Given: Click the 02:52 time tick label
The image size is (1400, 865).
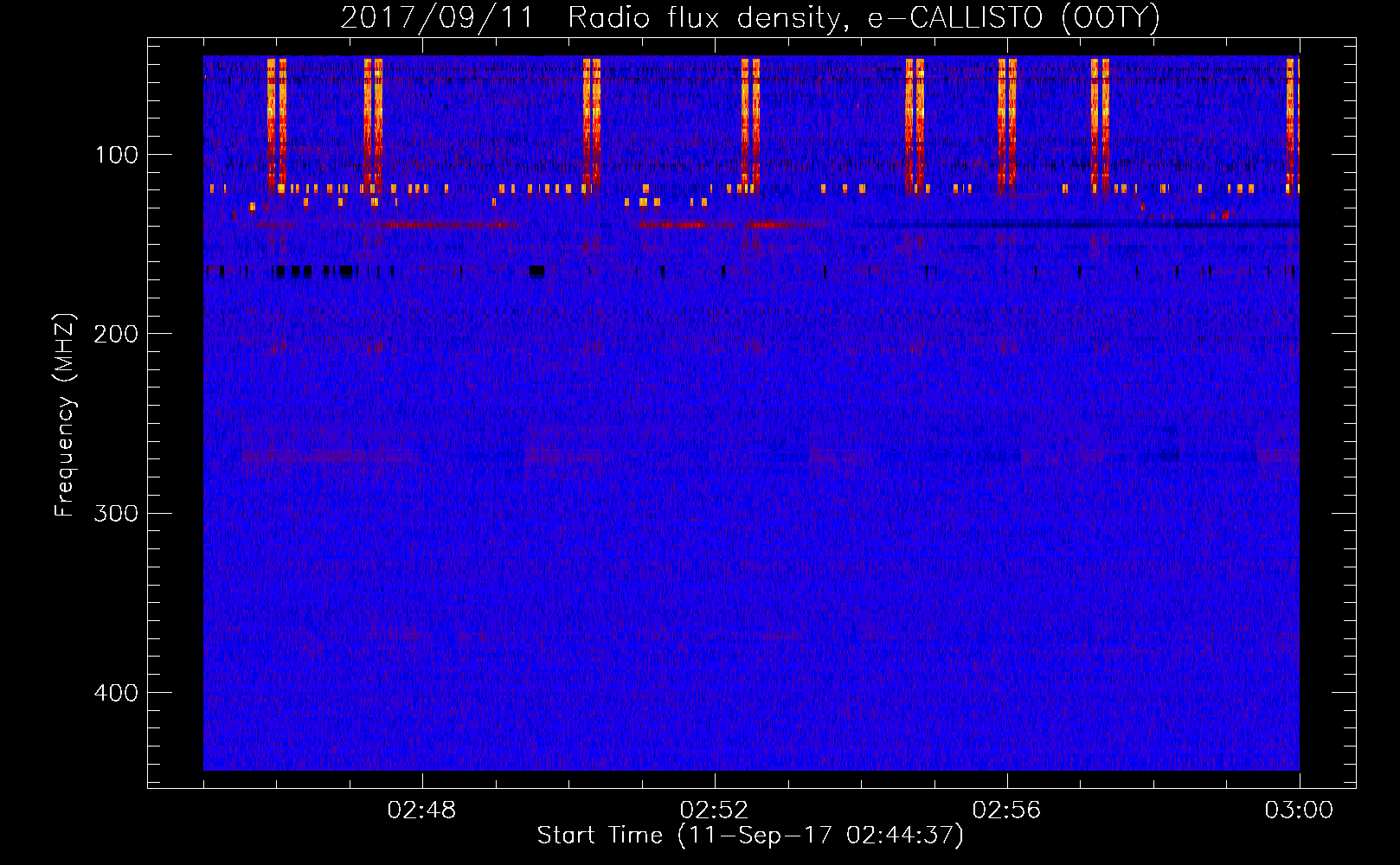Looking at the screenshot, I should pos(715,811).
